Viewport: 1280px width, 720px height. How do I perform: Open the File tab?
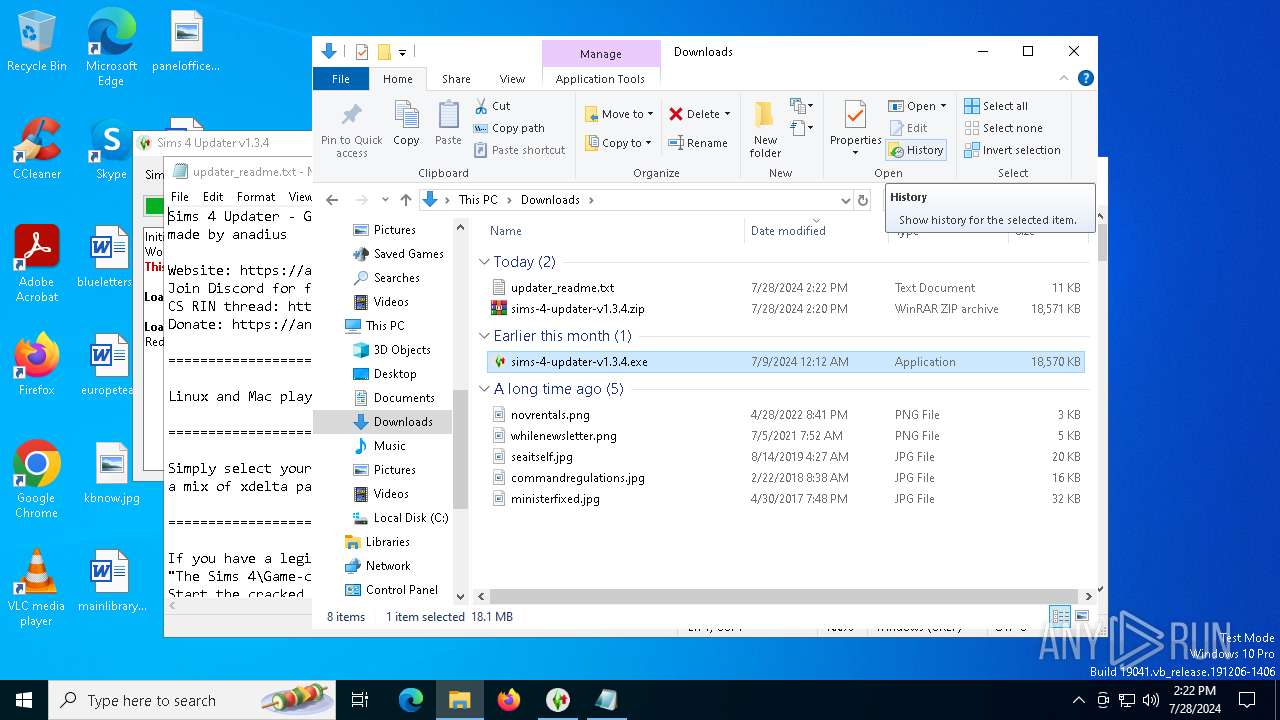pyautogui.click(x=341, y=79)
